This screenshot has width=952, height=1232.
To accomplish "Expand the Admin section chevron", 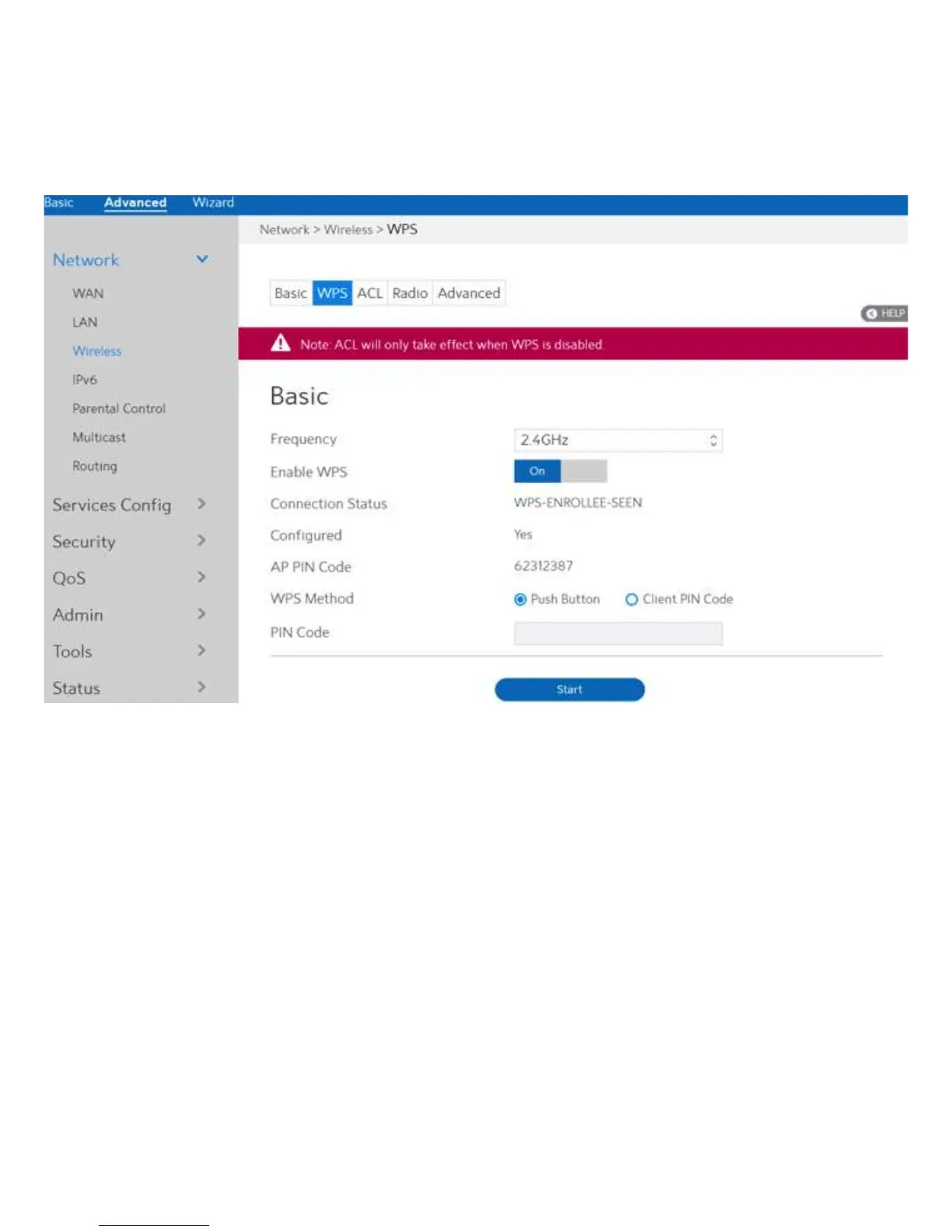I will coord(201,614).
